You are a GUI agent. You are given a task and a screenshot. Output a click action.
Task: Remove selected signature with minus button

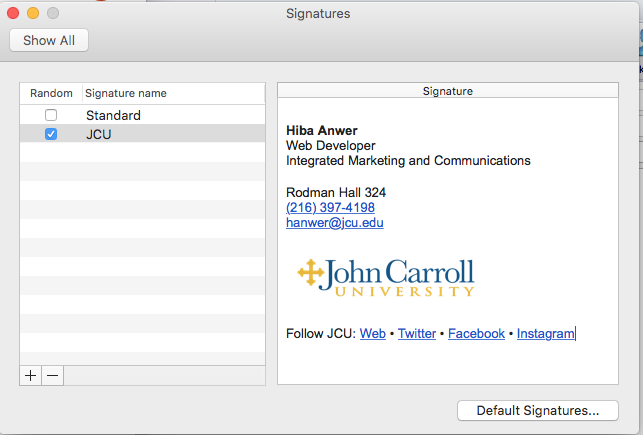(x=52, y=376)
